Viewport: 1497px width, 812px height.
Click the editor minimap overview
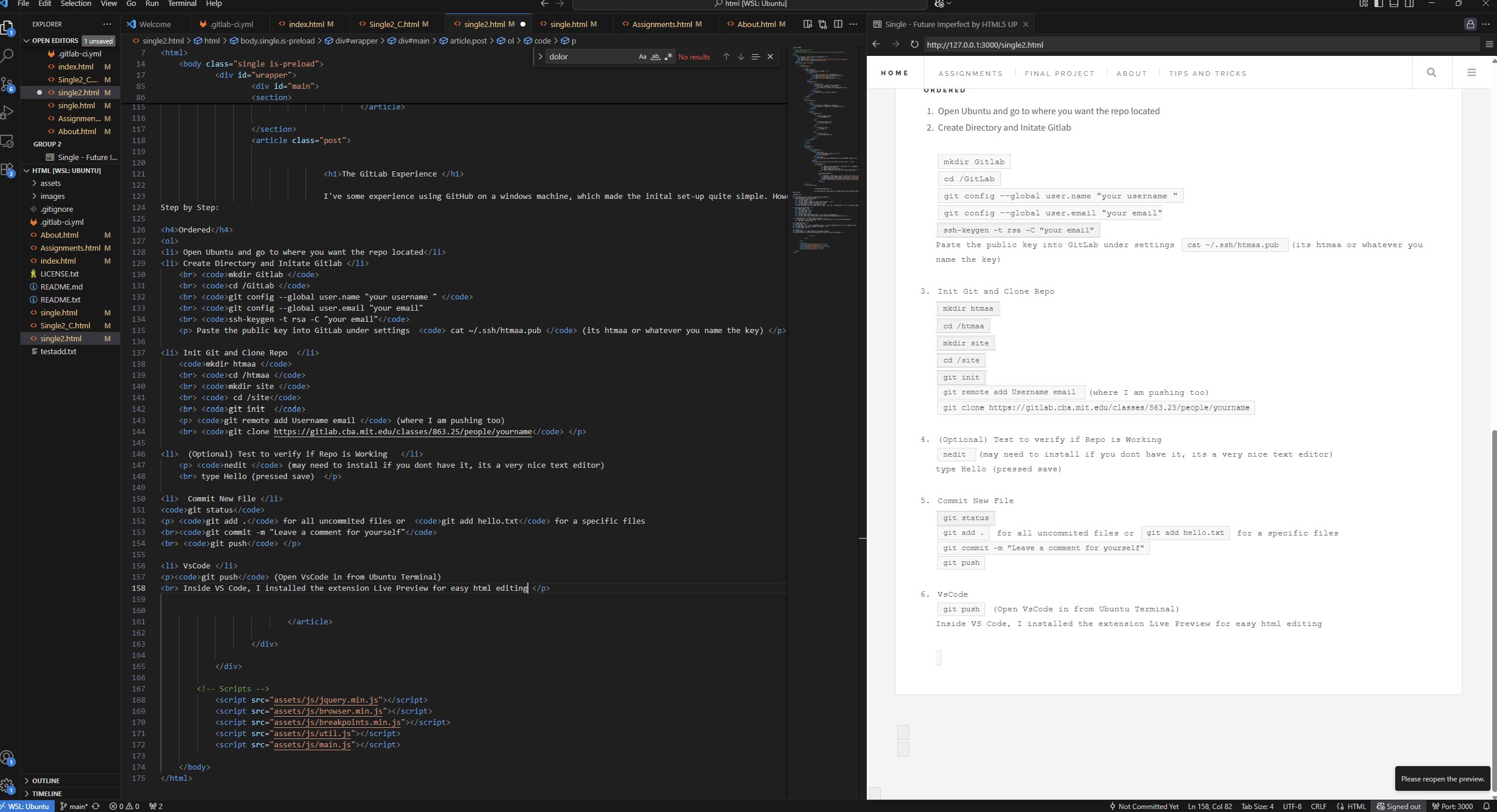point(824,147)
